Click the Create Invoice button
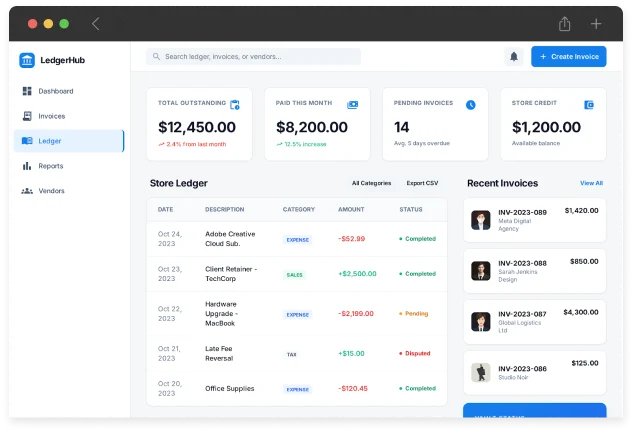The image size is (634, 432). coord(568,57)
